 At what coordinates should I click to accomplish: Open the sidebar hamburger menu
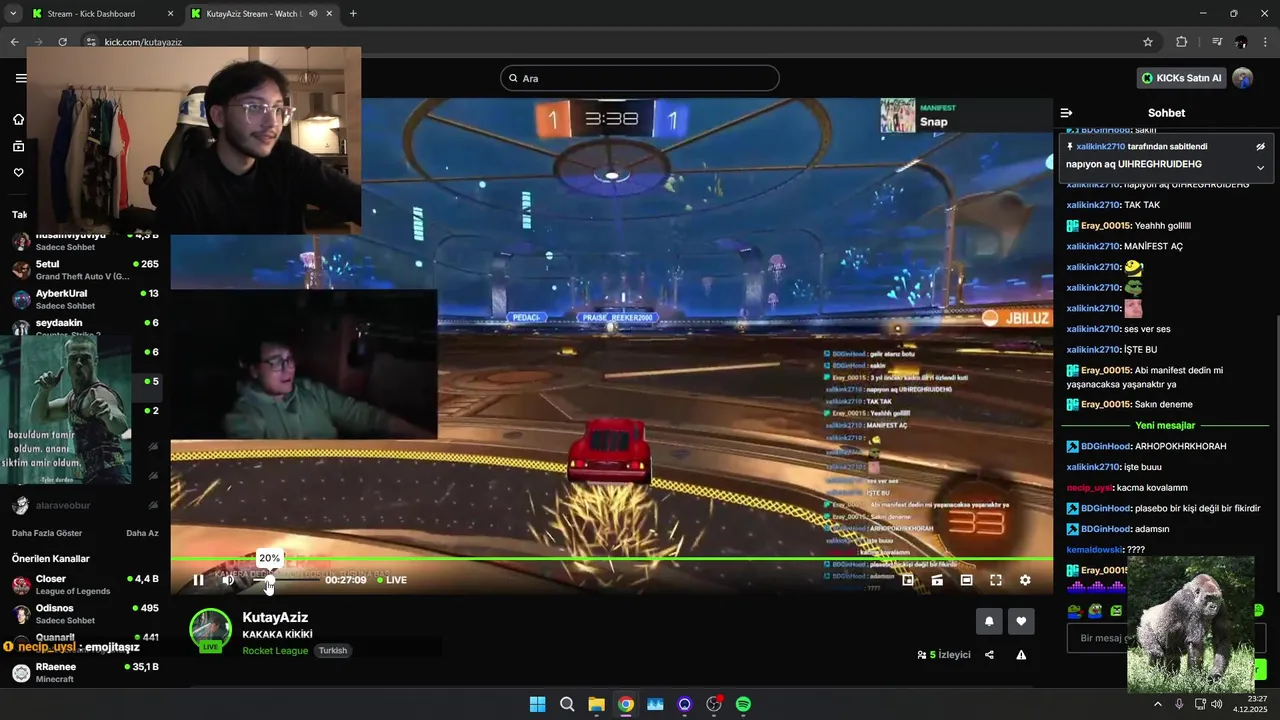point(21,78)
